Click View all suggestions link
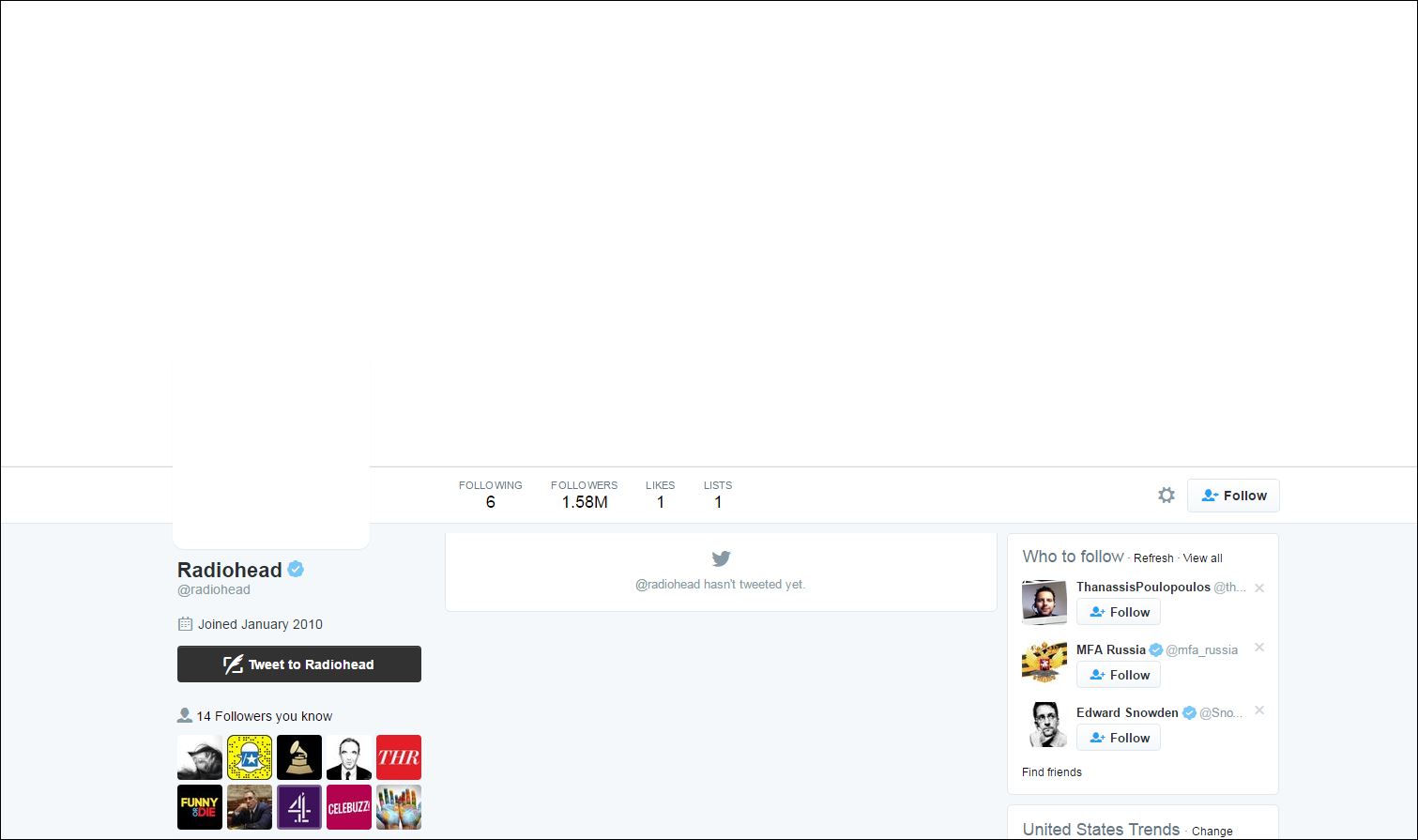Image resolution: width=1418 pixels, height=840 pixels. pos(1202,558)
